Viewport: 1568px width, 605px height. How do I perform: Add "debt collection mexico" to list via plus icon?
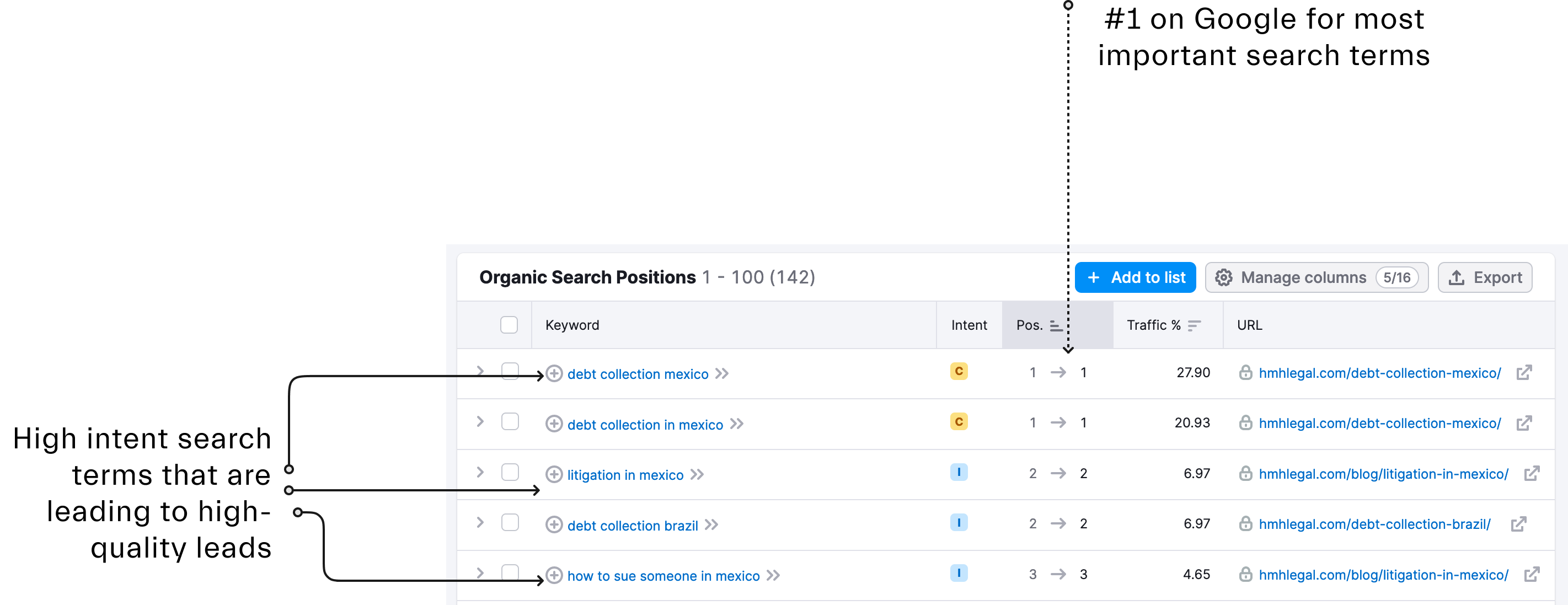pyautogui.click(x=554, y=373)
